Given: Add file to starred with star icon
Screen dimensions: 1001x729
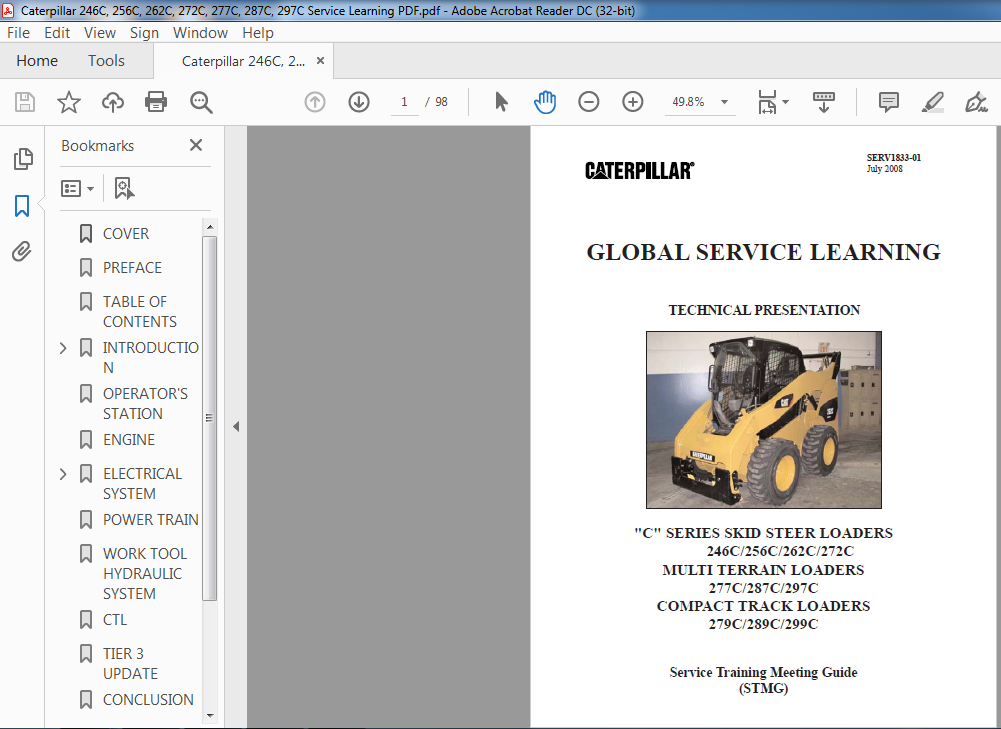Looking at the screenshot, I should 69,102.
